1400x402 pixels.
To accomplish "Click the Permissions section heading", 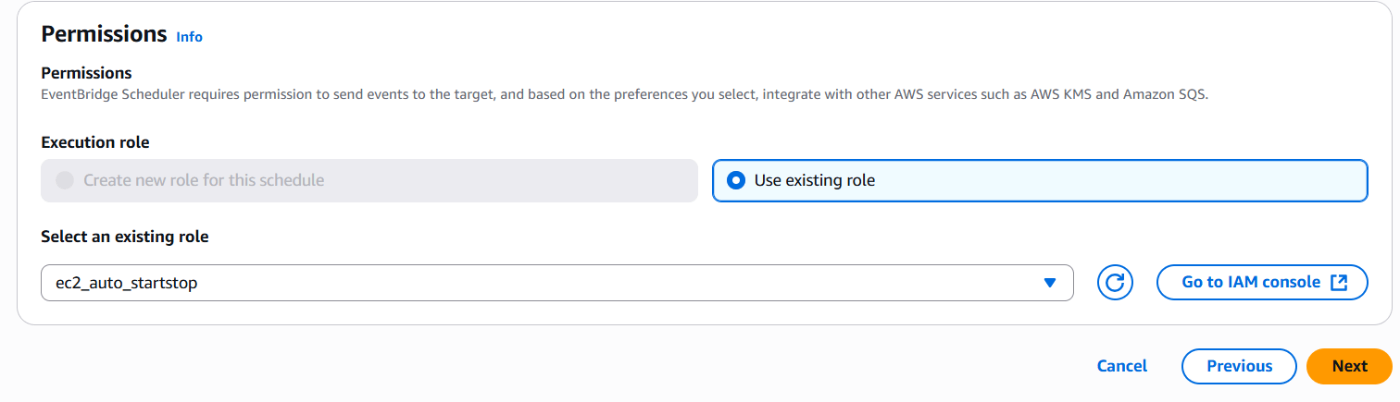I will tap(104, 34).
